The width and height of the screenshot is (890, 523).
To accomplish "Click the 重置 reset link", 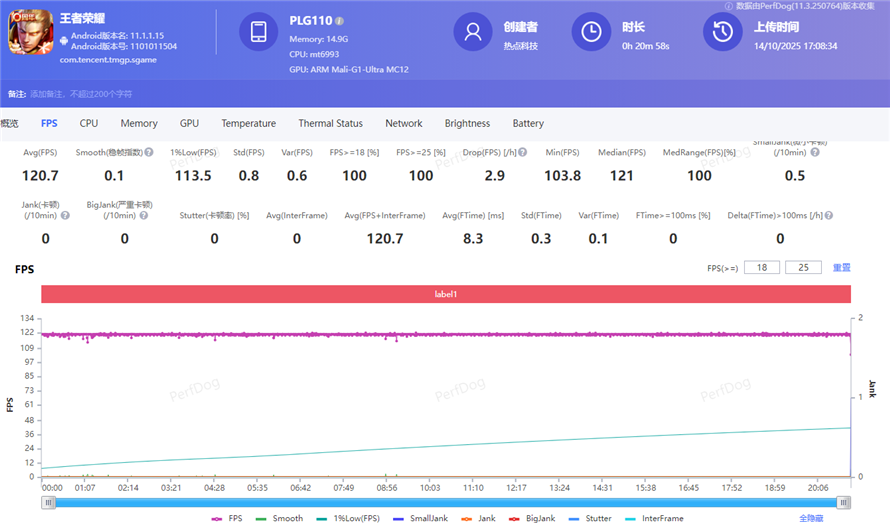I will click(842, 268).
